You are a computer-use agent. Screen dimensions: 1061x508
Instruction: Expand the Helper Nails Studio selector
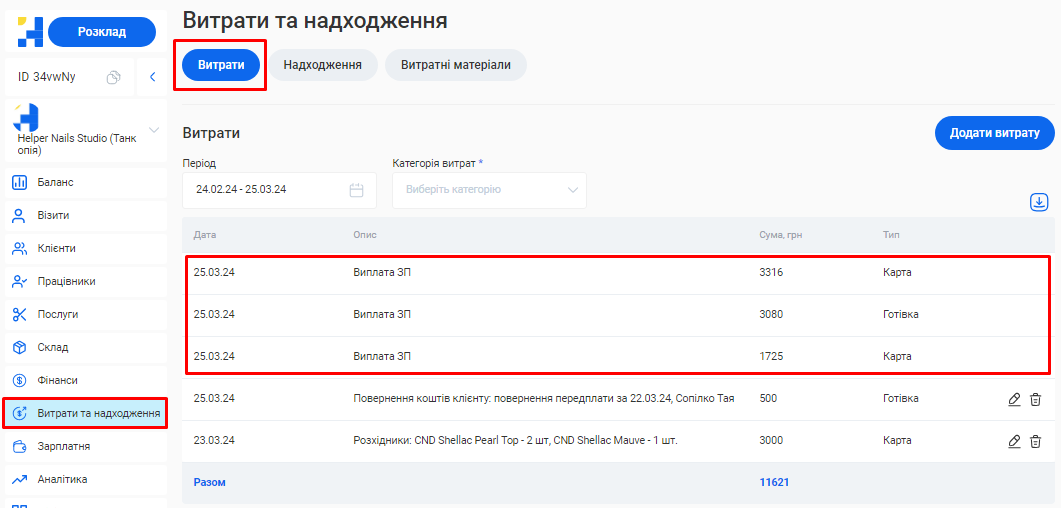(x=154, y=130)
